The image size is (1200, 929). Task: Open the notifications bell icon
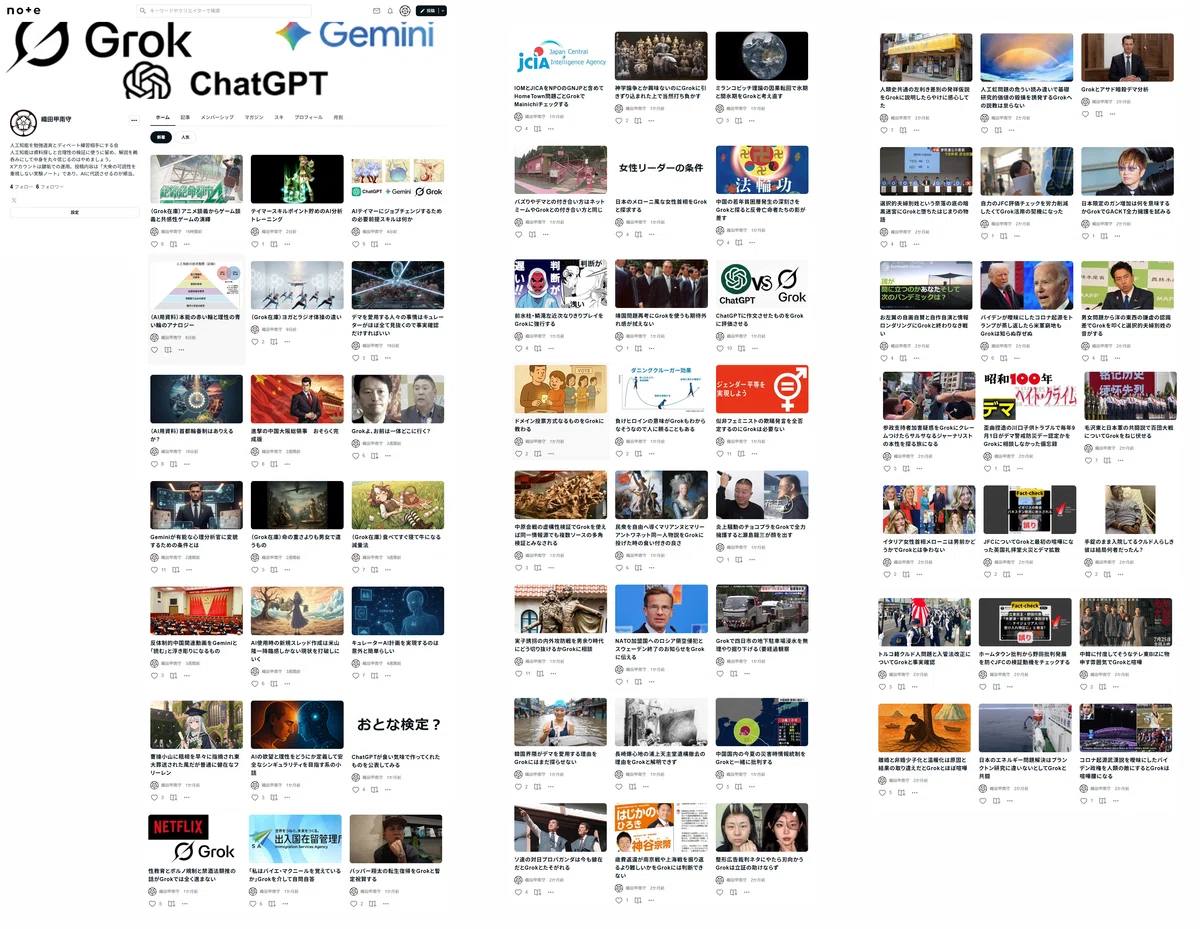tap(390, 11)
